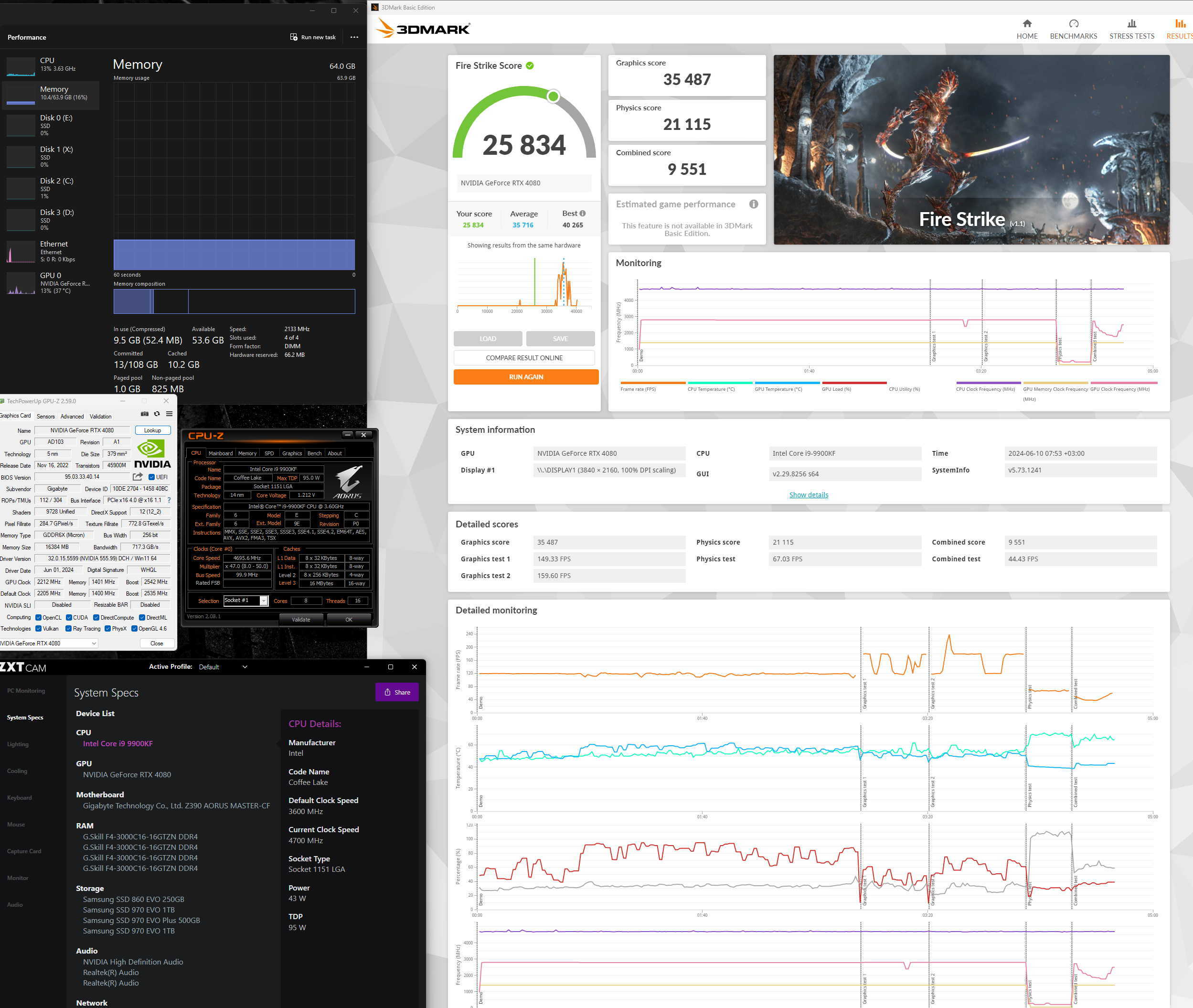Switch to the Sensors tab in GPU-Z
The height and width of the screenshot is (1008, 1193).
(46, 417)
